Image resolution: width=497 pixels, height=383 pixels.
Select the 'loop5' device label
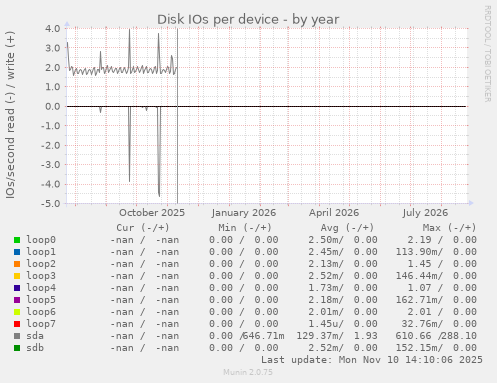click(41, 300)
